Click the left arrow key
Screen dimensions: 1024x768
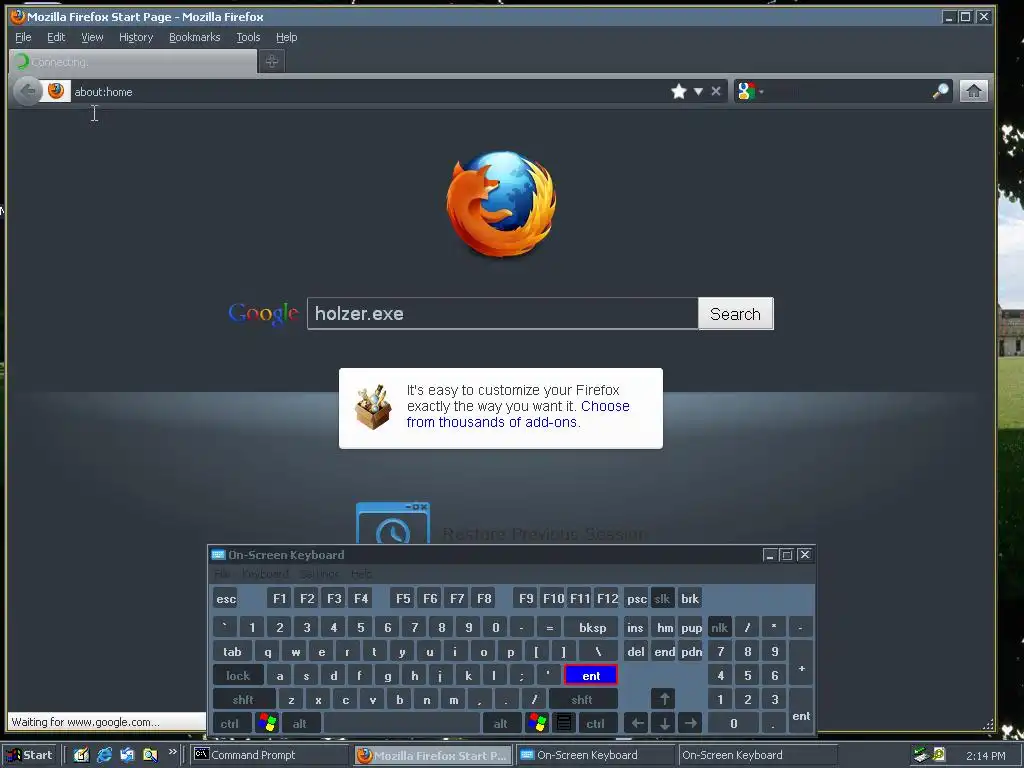[x=637, y=724]
